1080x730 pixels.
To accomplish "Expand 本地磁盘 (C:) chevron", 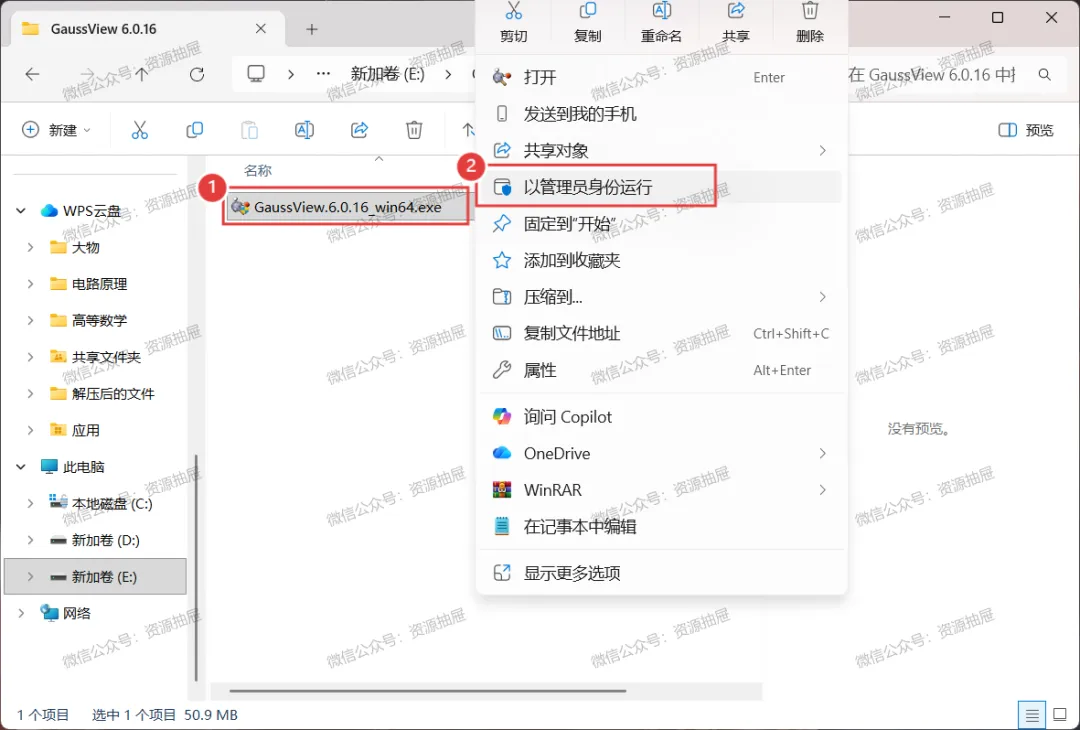I will coord(30,503).
